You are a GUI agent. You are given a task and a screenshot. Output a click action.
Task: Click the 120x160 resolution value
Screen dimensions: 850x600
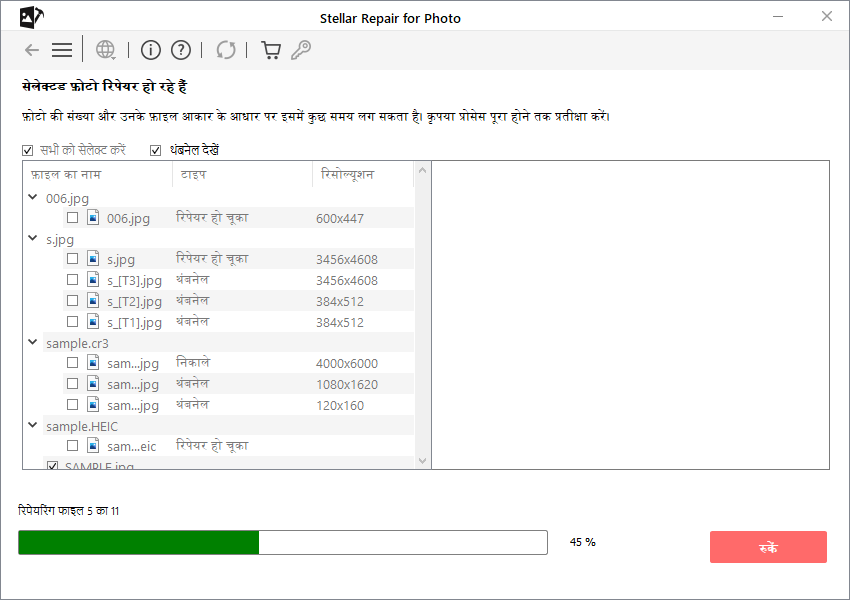coord(340,405)
